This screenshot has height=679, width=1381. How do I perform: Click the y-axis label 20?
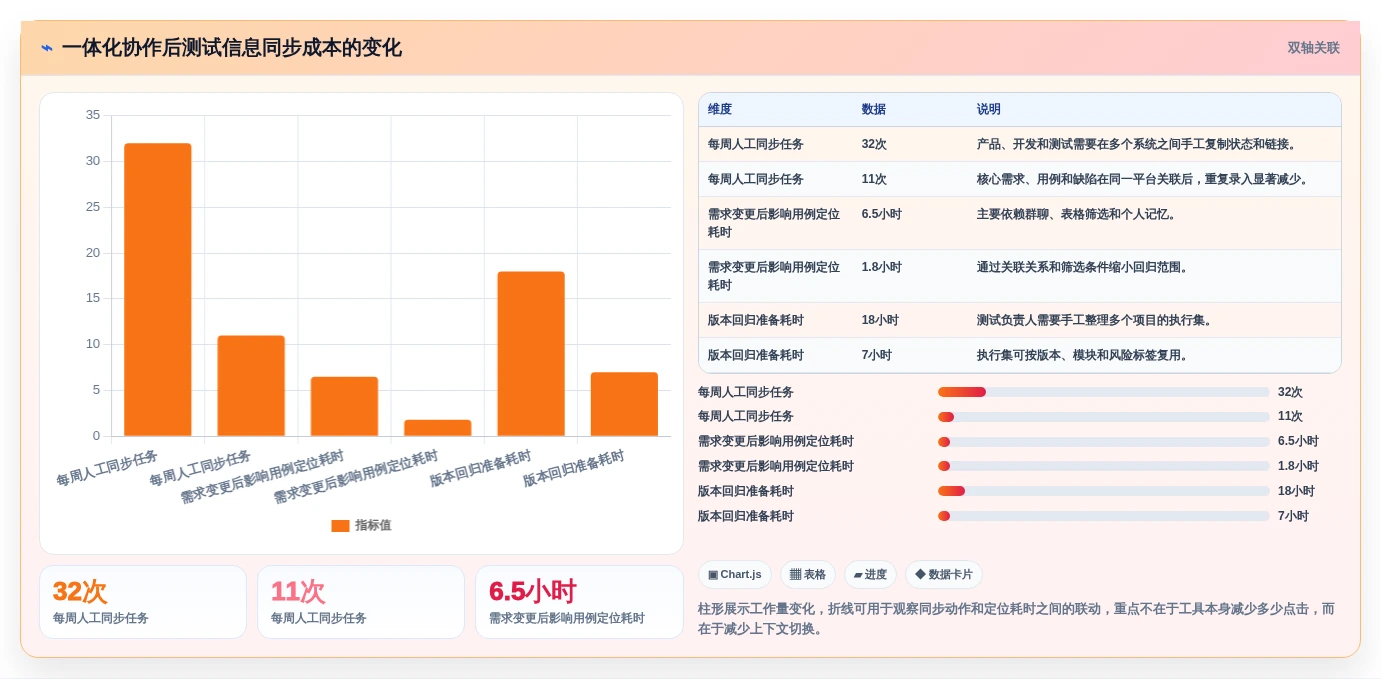tap(93, 253)
